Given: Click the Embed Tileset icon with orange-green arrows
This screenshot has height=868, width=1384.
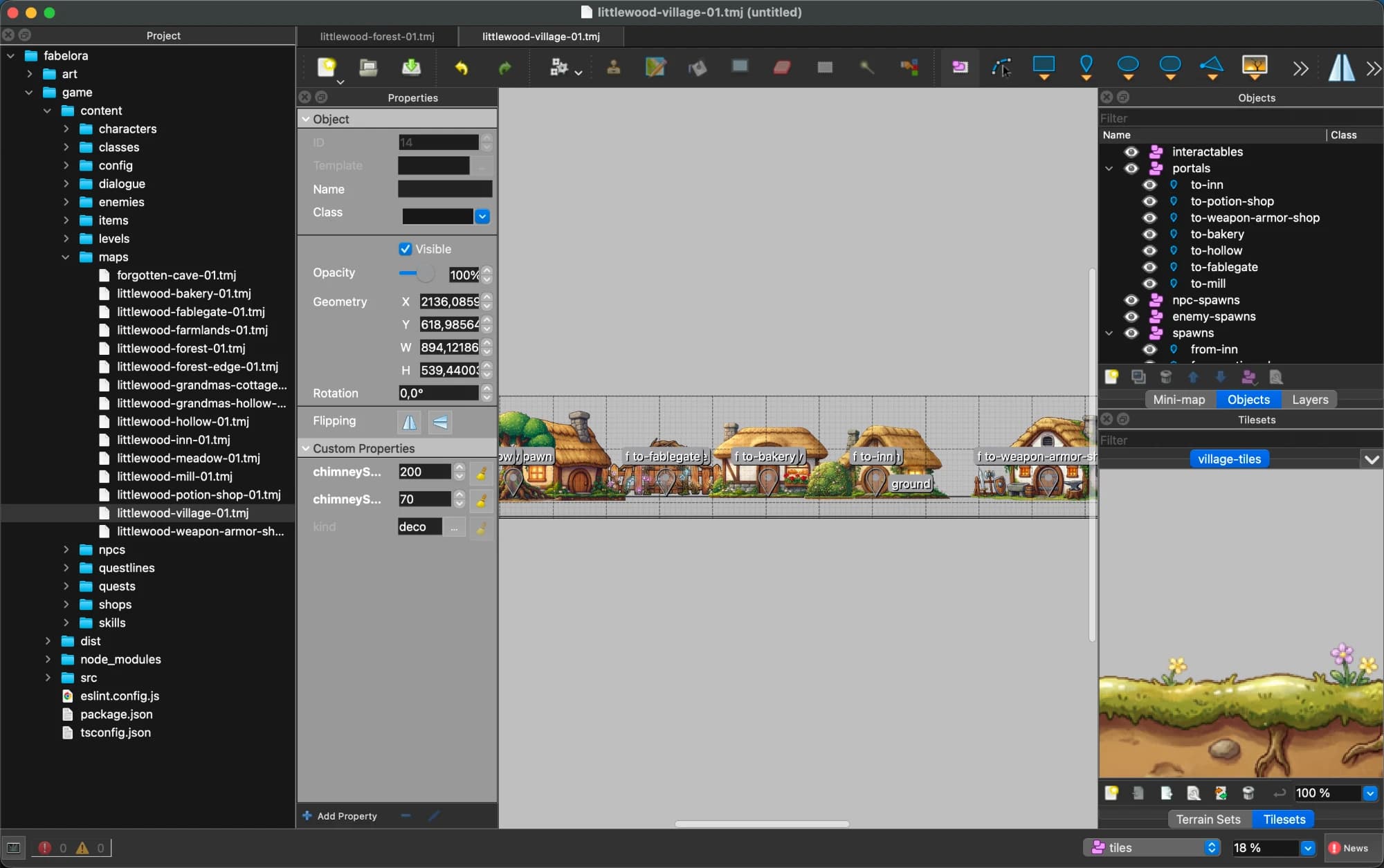Looking at the screenshot, I should coord(1221,793).
